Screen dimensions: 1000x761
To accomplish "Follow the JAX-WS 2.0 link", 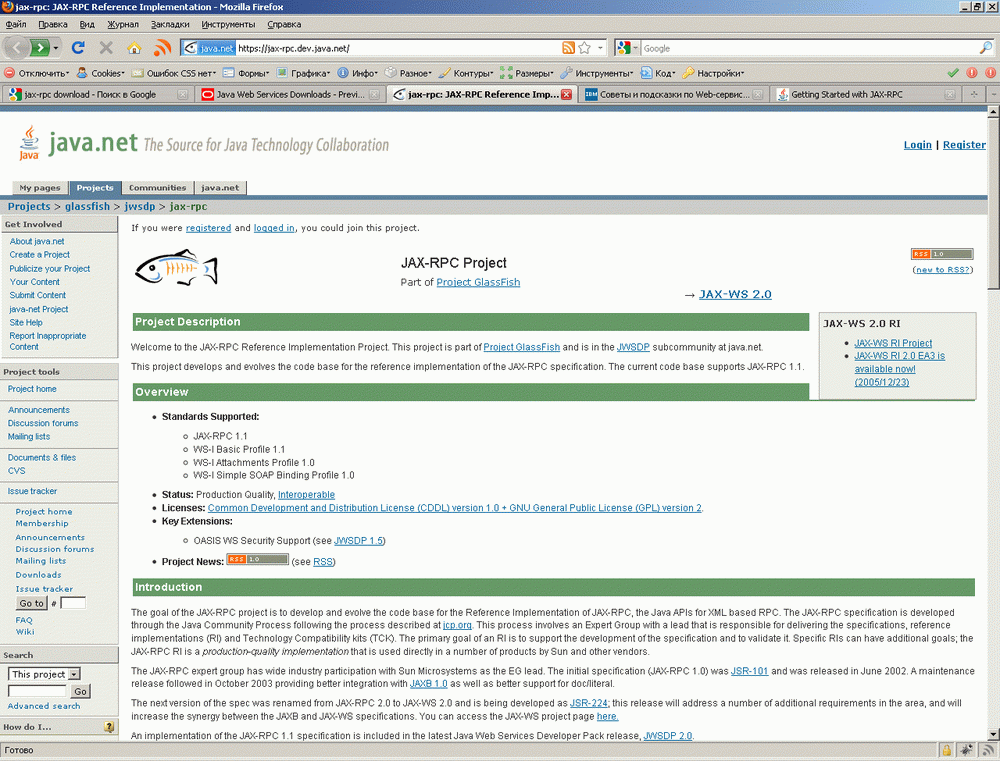I will 735,294.
